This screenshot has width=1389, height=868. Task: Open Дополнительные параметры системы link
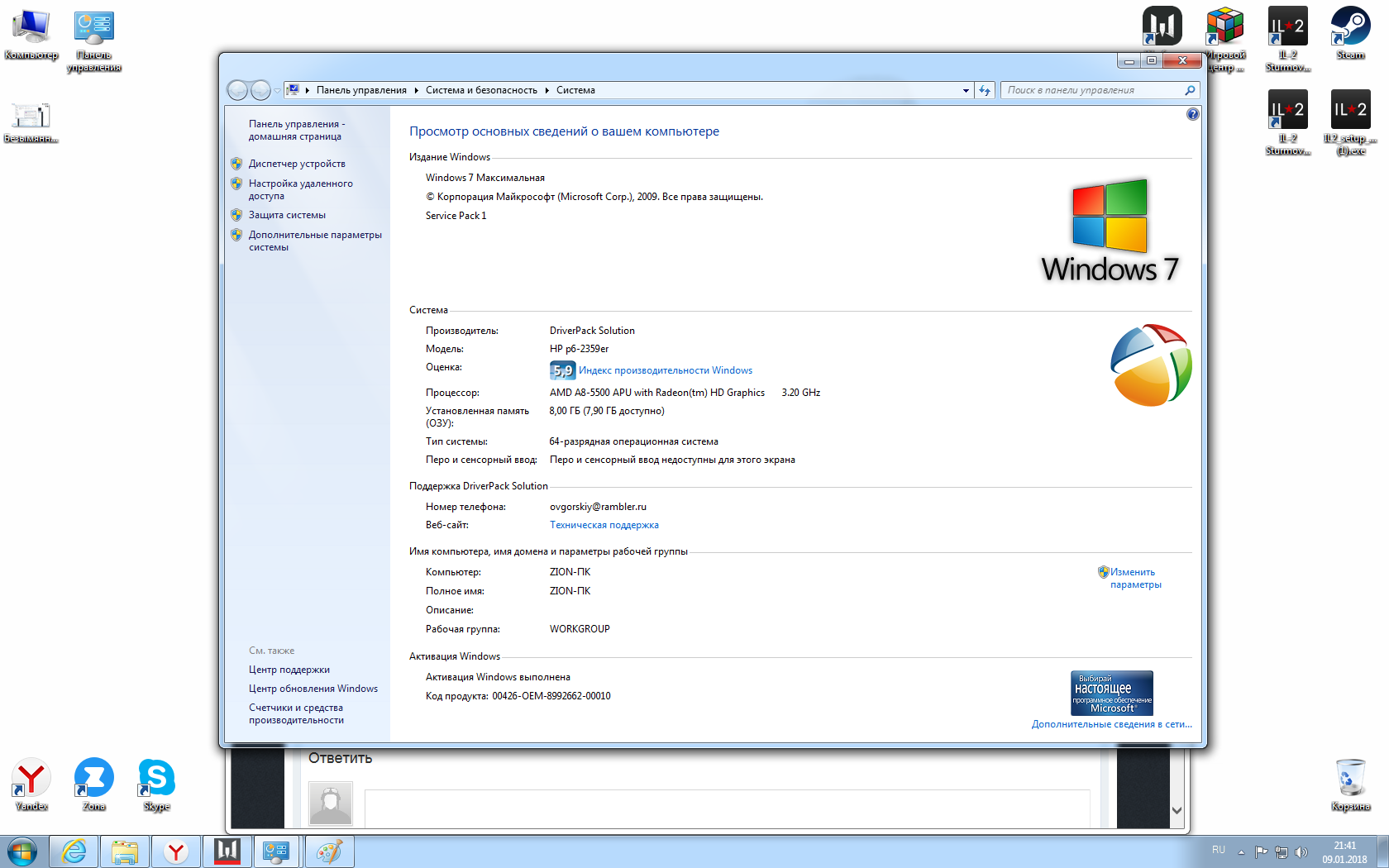(315, 241)
